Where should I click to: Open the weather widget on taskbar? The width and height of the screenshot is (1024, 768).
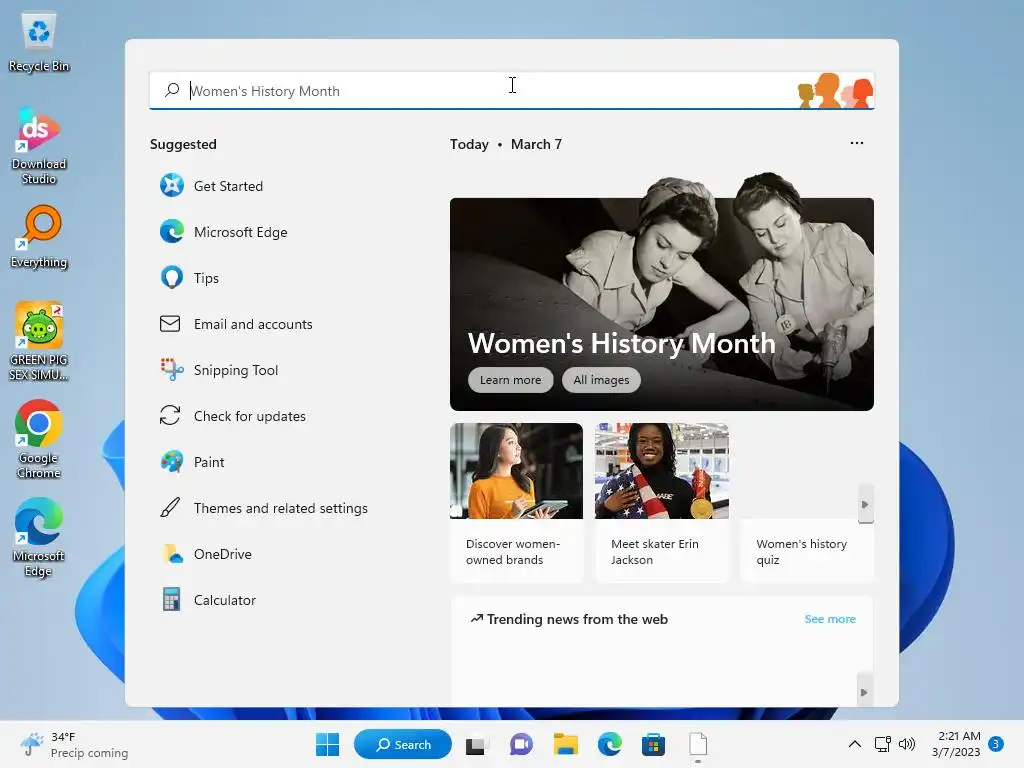(74, 744)
